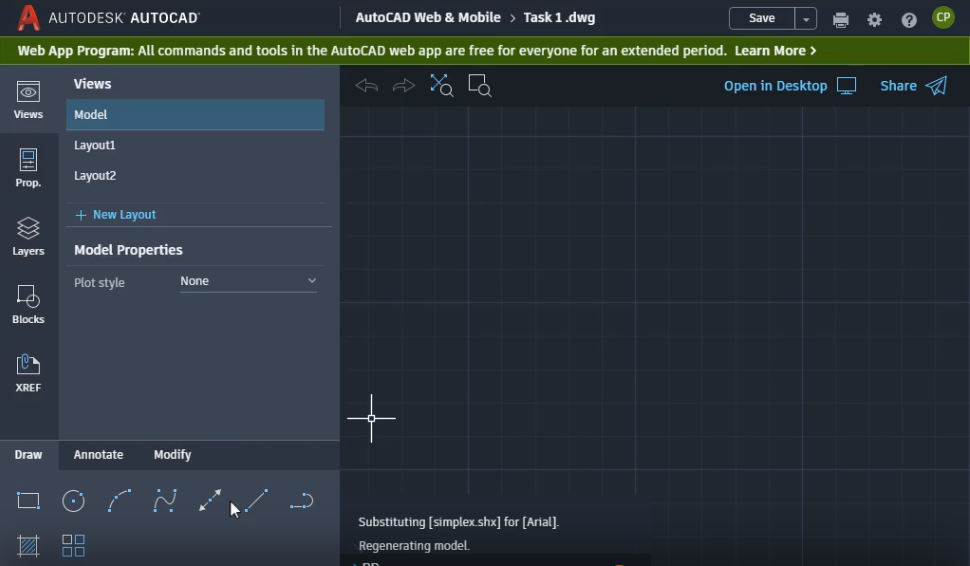This screenshot has width=970, height=566.
Task: Open the Save options dropdown arrow
Action: click(x=806, y=19)
